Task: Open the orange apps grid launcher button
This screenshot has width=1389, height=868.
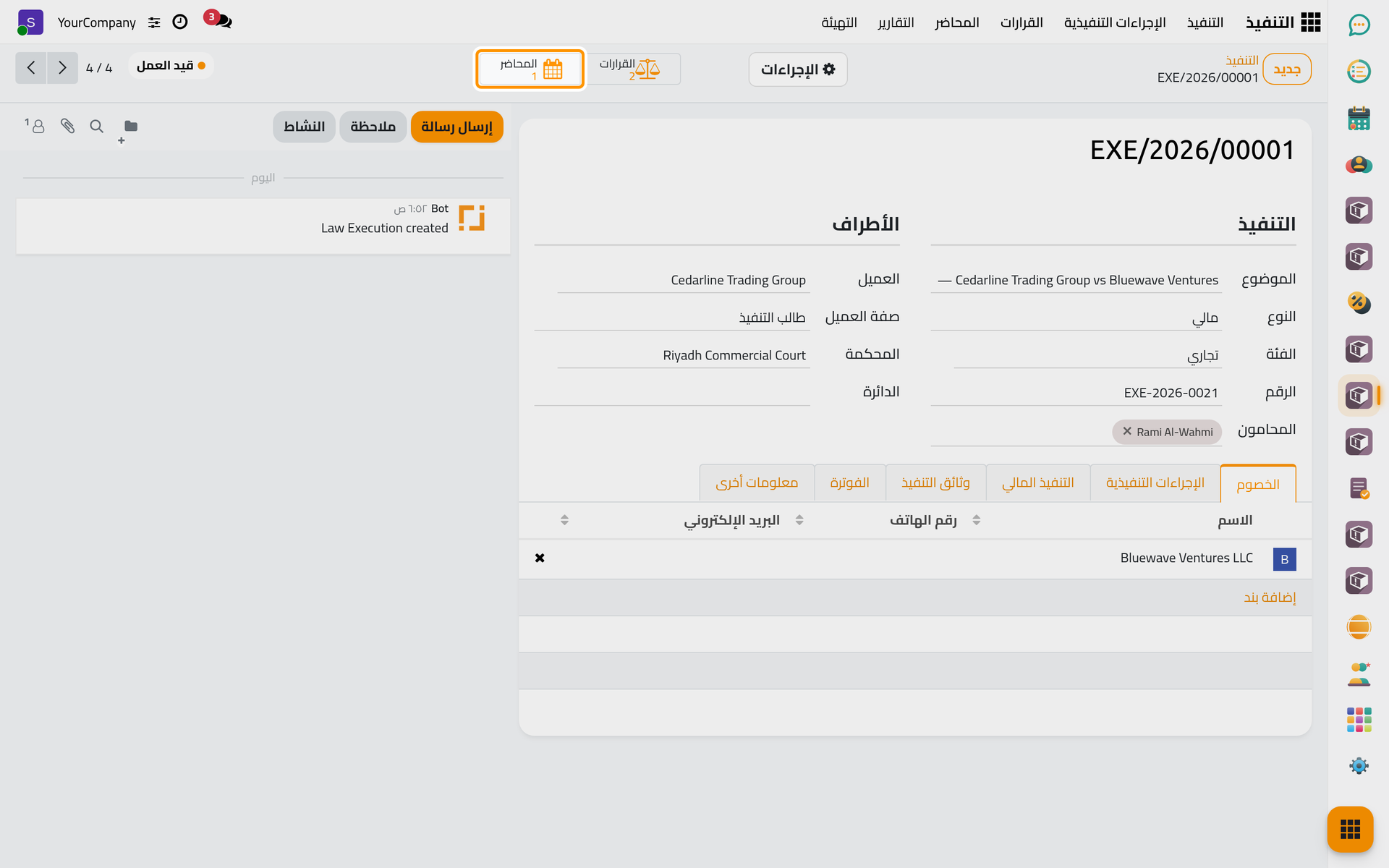Action: (1350, 829)
